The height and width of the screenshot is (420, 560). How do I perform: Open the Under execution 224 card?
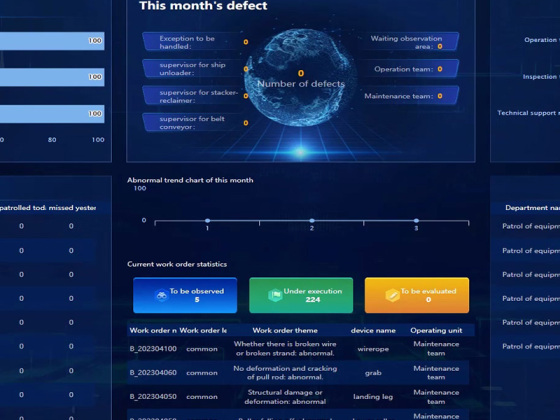tap(301, 295)
